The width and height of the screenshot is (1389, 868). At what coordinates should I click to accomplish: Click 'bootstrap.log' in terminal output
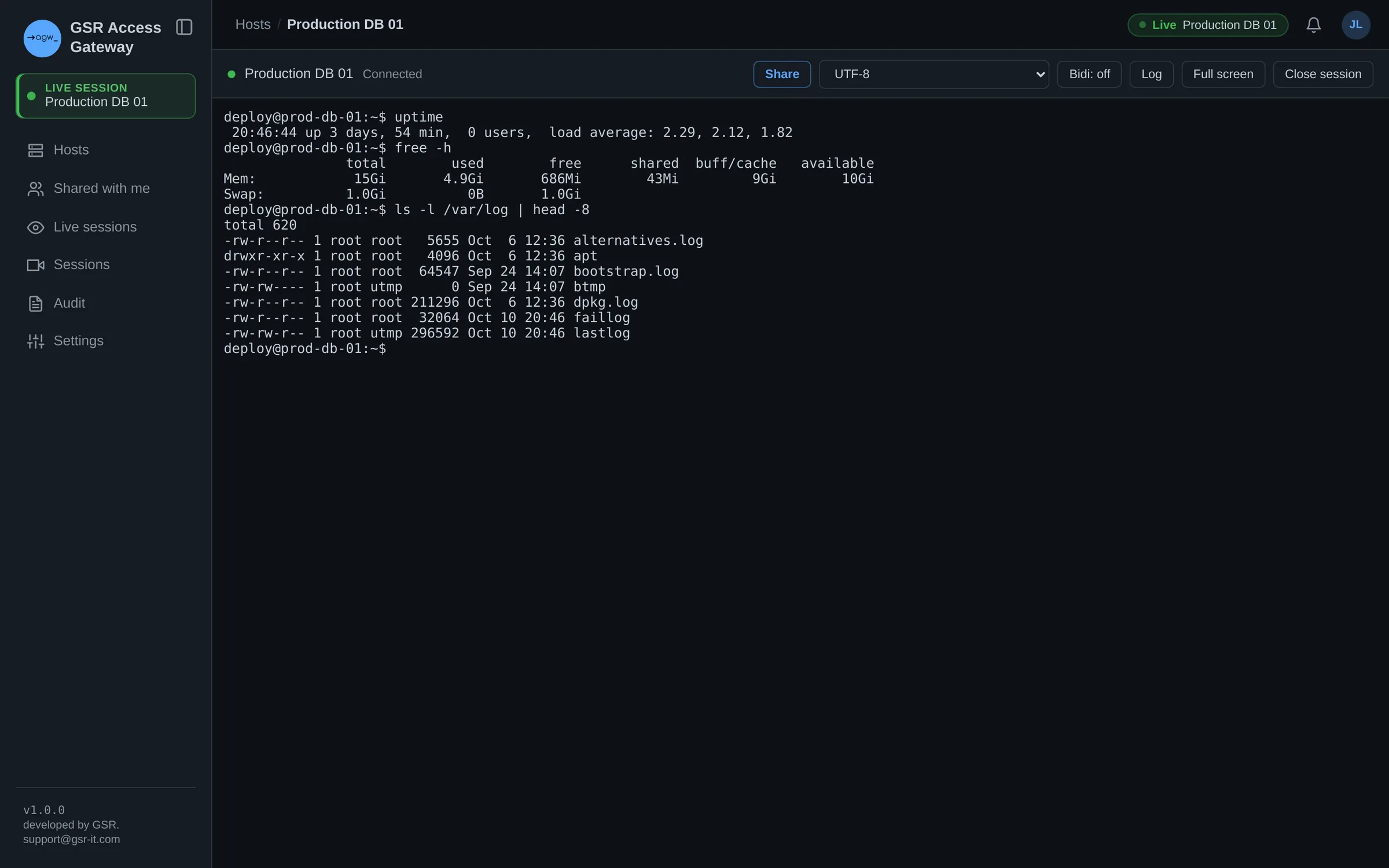tap(626, 271)
